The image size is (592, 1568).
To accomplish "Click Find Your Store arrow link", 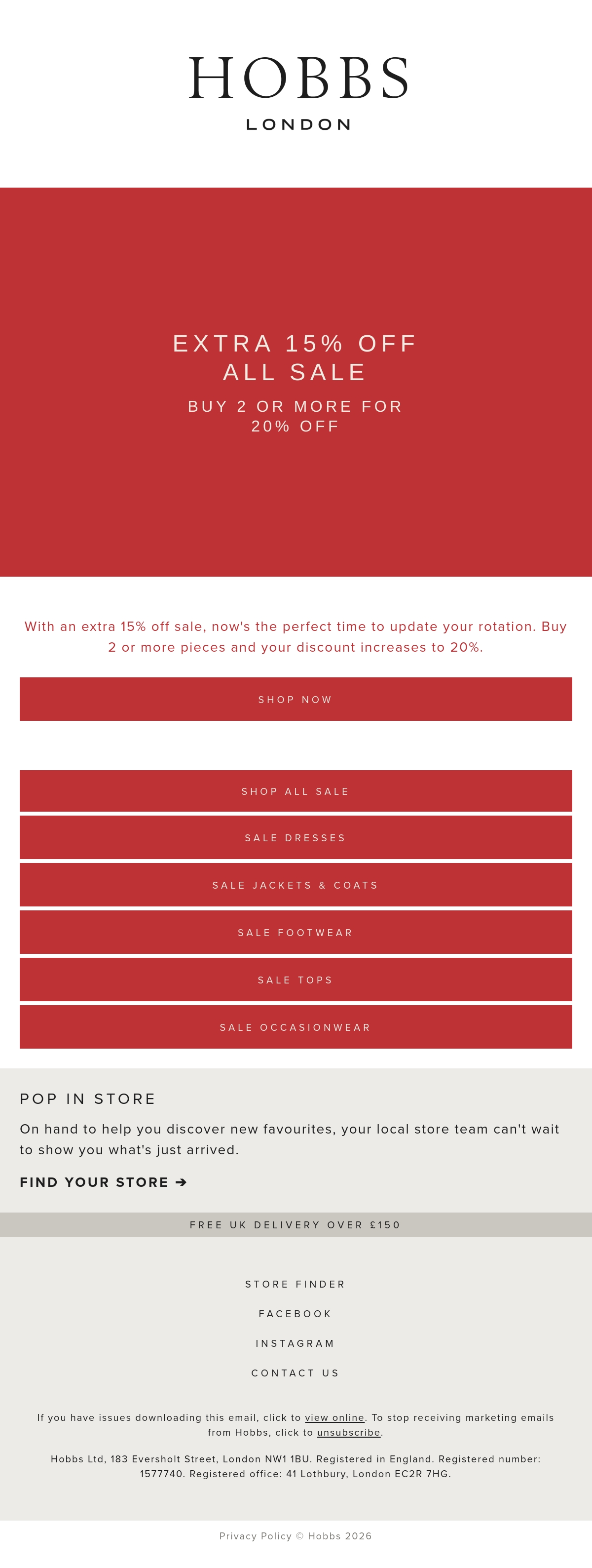I will pyautogui.click(x=104, y=1182).
